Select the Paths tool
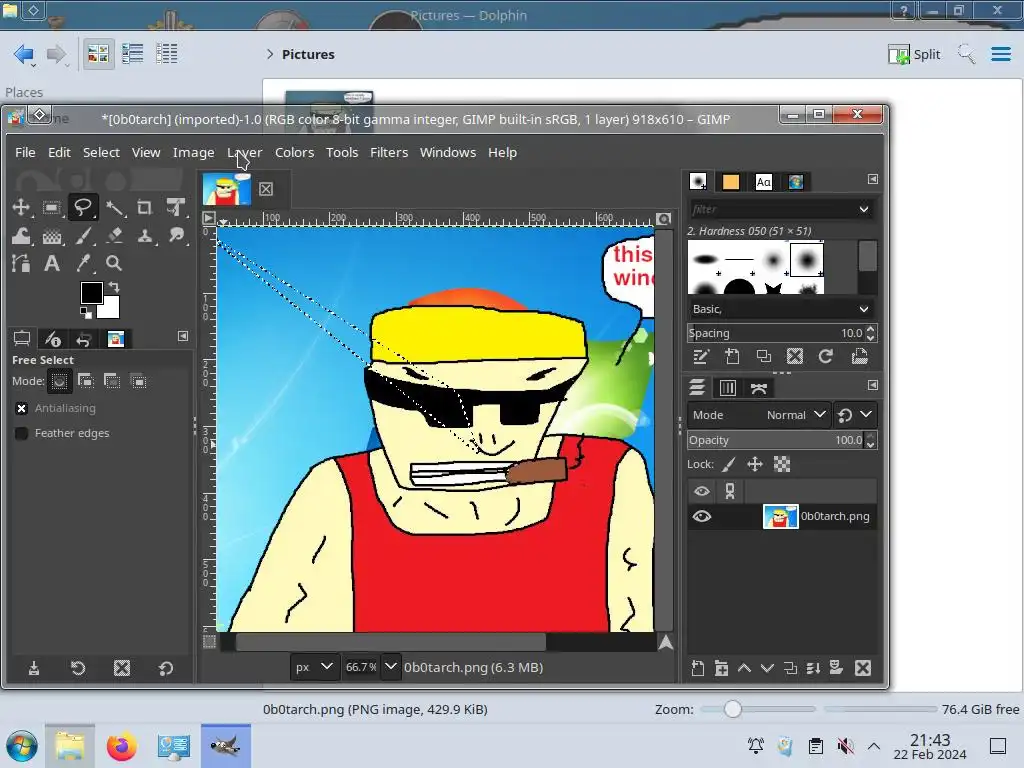1024x768 pixels. point(21,263)
